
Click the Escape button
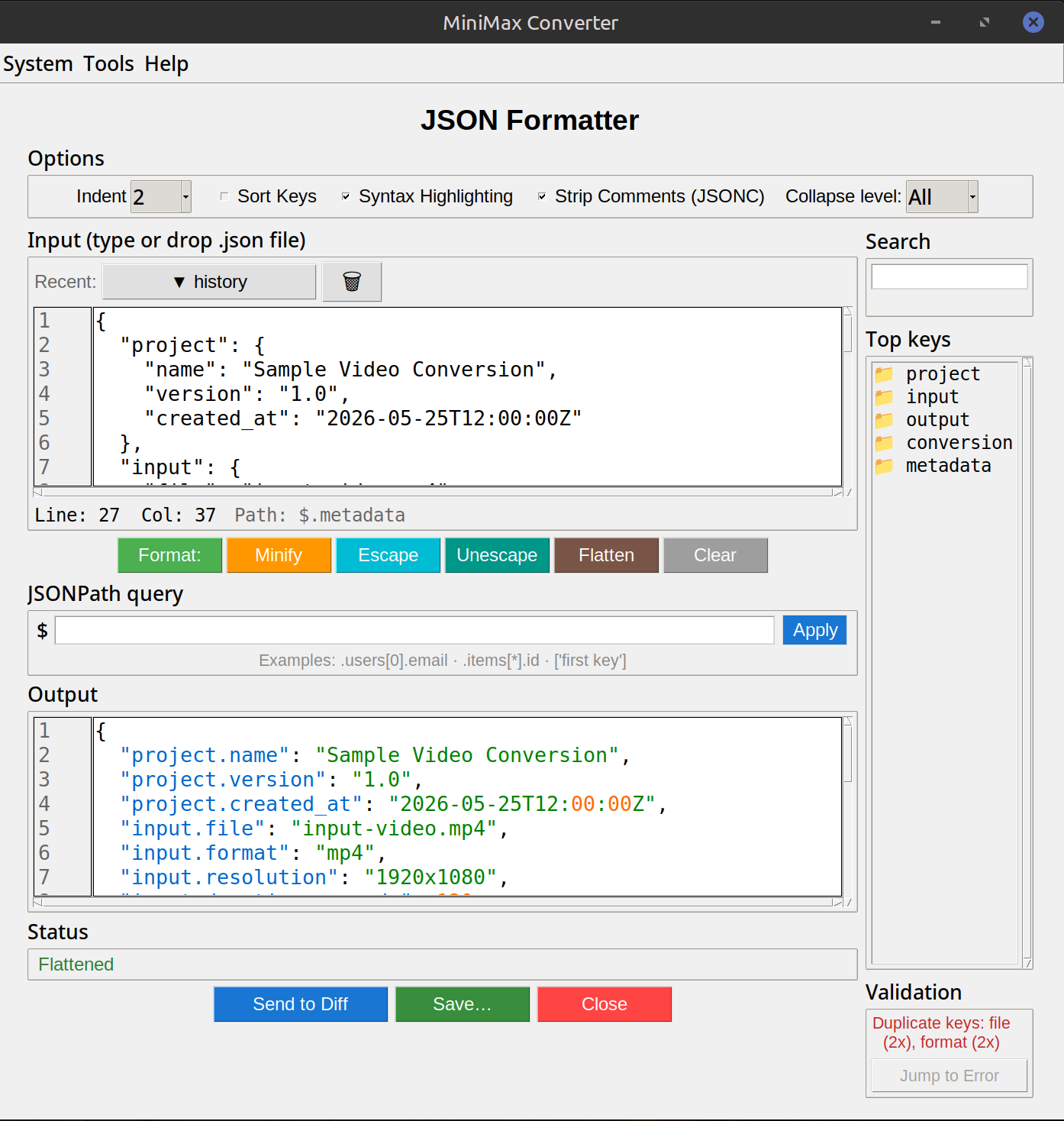coord(389,555)
